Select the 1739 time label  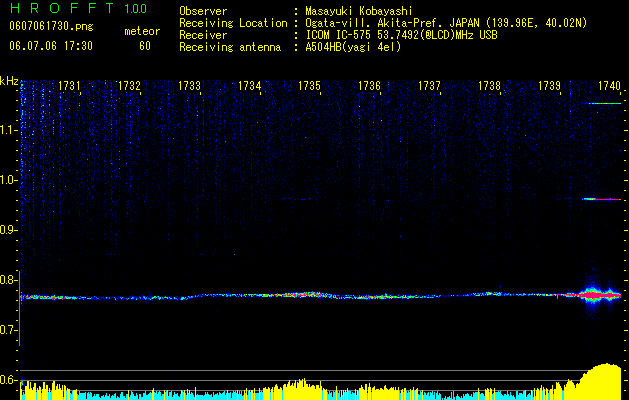[x=549, y=86]
